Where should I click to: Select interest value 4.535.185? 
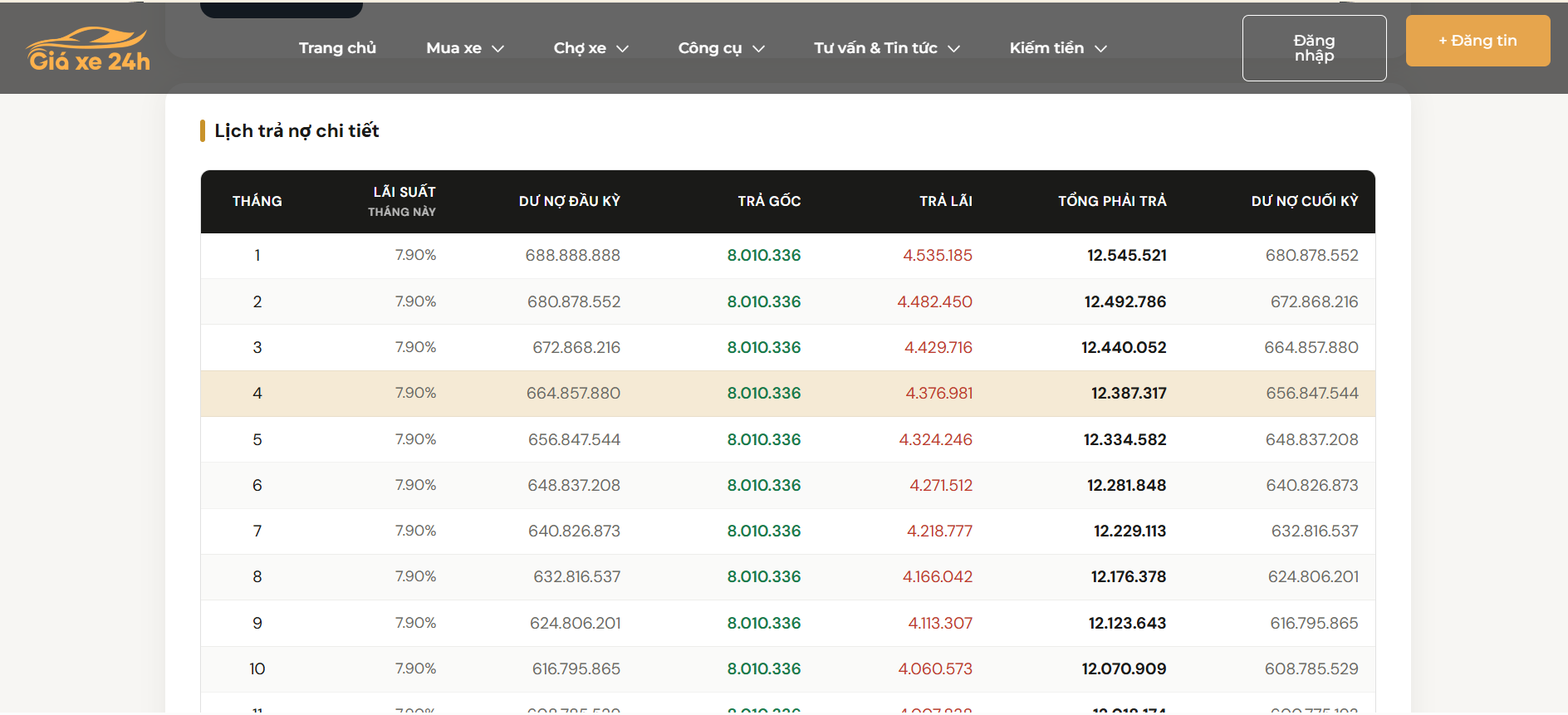pyautogui.click(x=938, y=256)
